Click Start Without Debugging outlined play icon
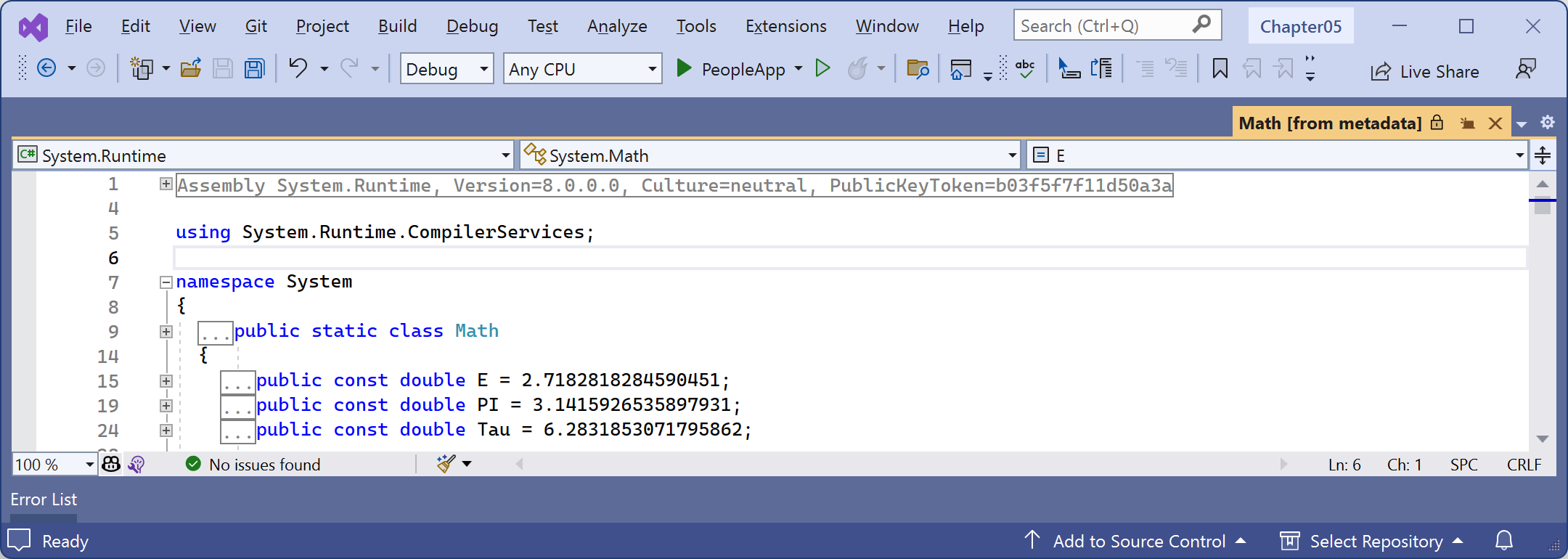1568x559 pixels. [x=822, y=69]
